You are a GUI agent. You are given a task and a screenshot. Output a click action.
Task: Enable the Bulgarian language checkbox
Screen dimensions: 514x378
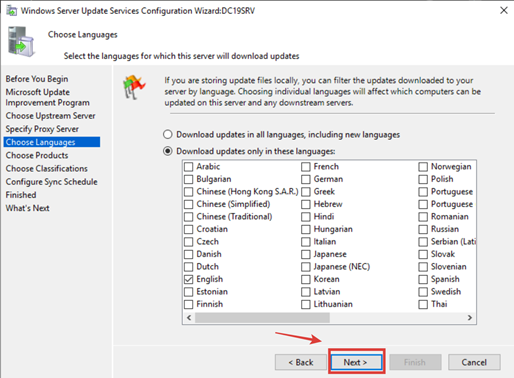pos(189,179)
